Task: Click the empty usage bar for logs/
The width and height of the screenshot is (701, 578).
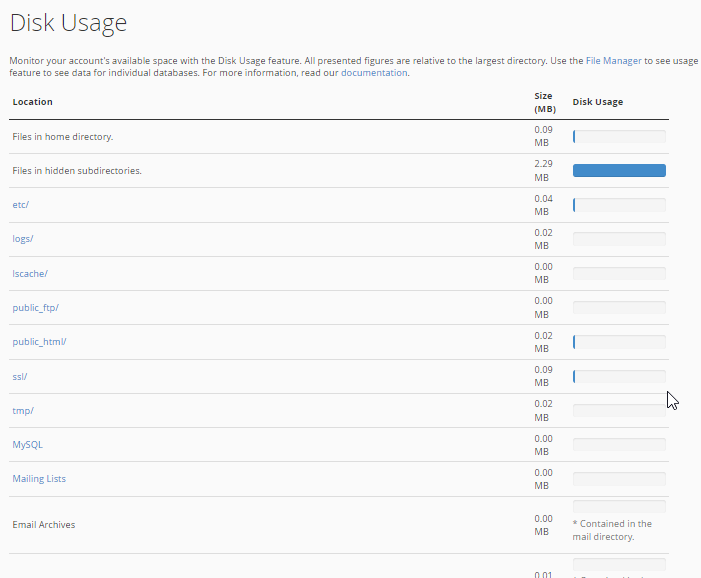Action: pyautogui.click(x=619, y=239)
